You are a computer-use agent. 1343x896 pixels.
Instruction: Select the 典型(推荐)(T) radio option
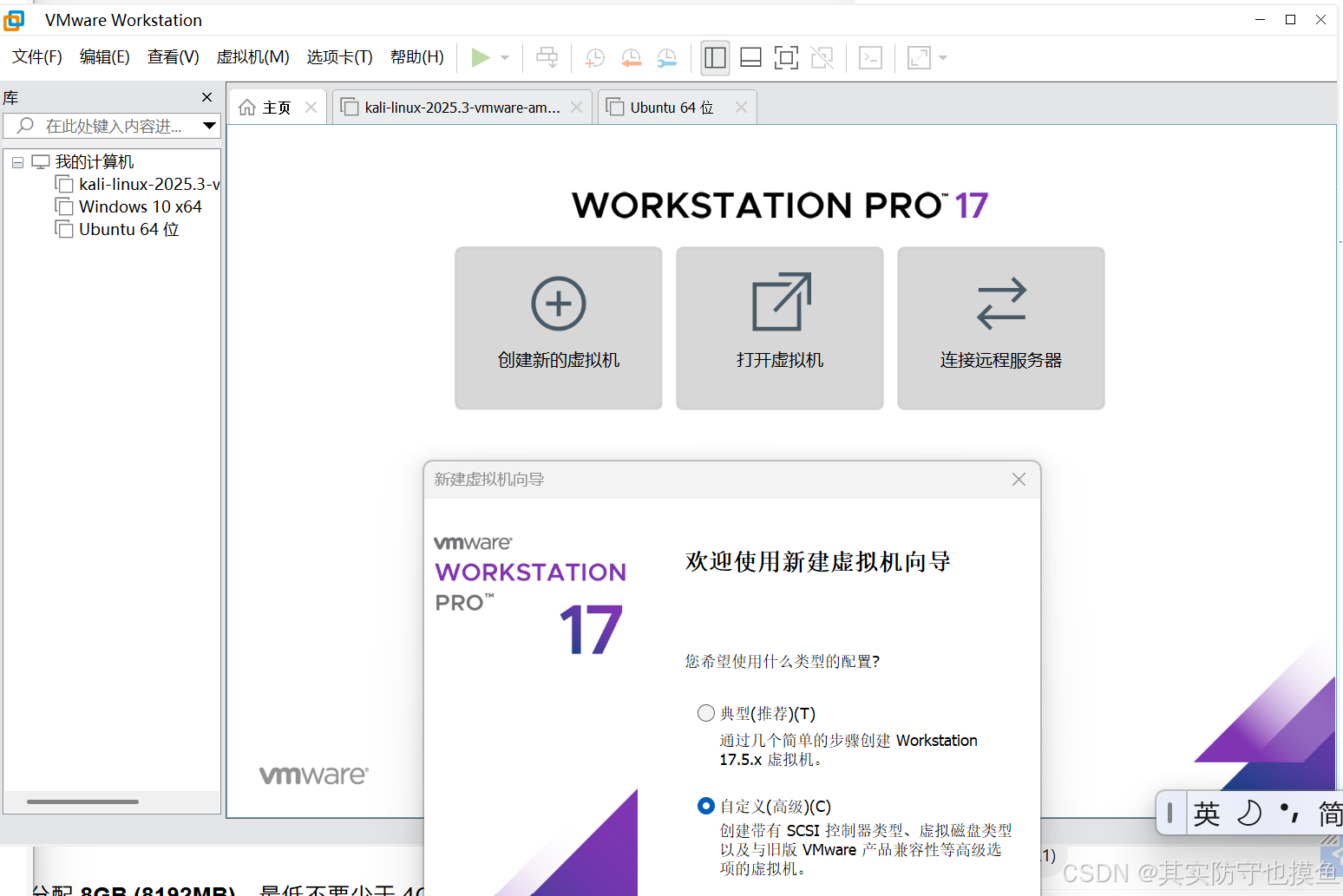(x=706, y=713)
